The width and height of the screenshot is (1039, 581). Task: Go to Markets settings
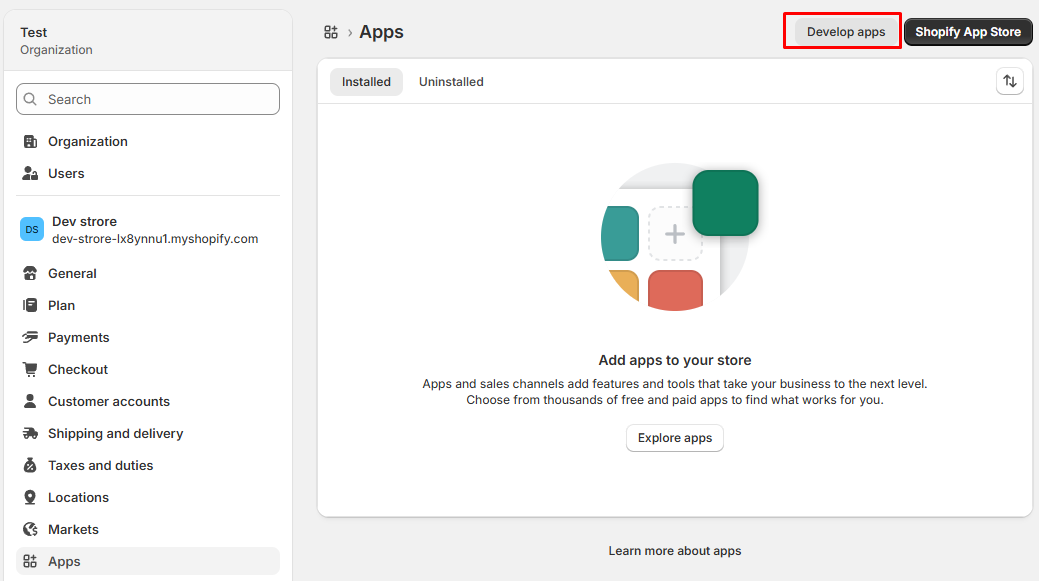(148, 529)
